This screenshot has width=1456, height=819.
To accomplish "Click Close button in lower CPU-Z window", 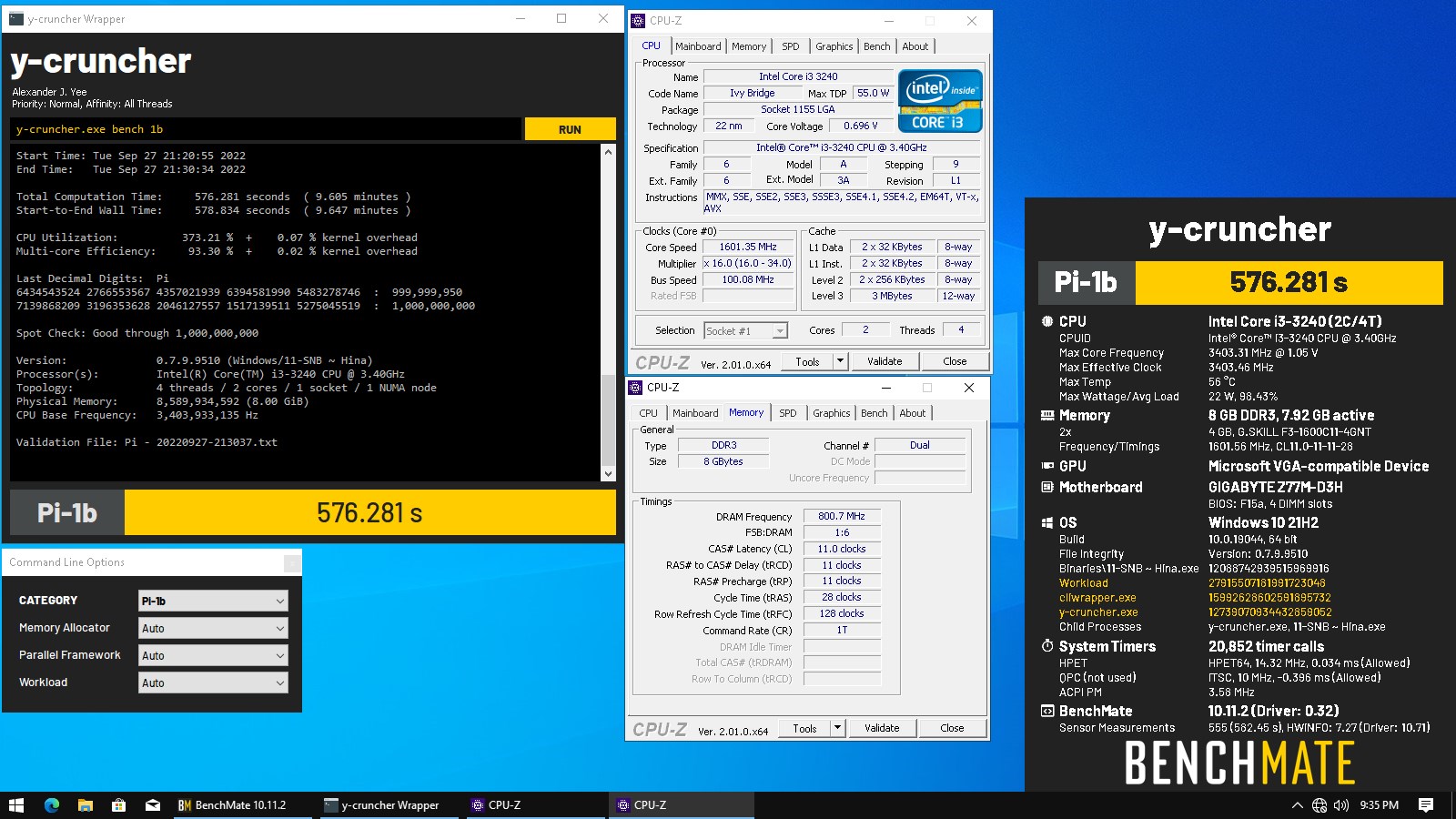I will pos(952,728).
